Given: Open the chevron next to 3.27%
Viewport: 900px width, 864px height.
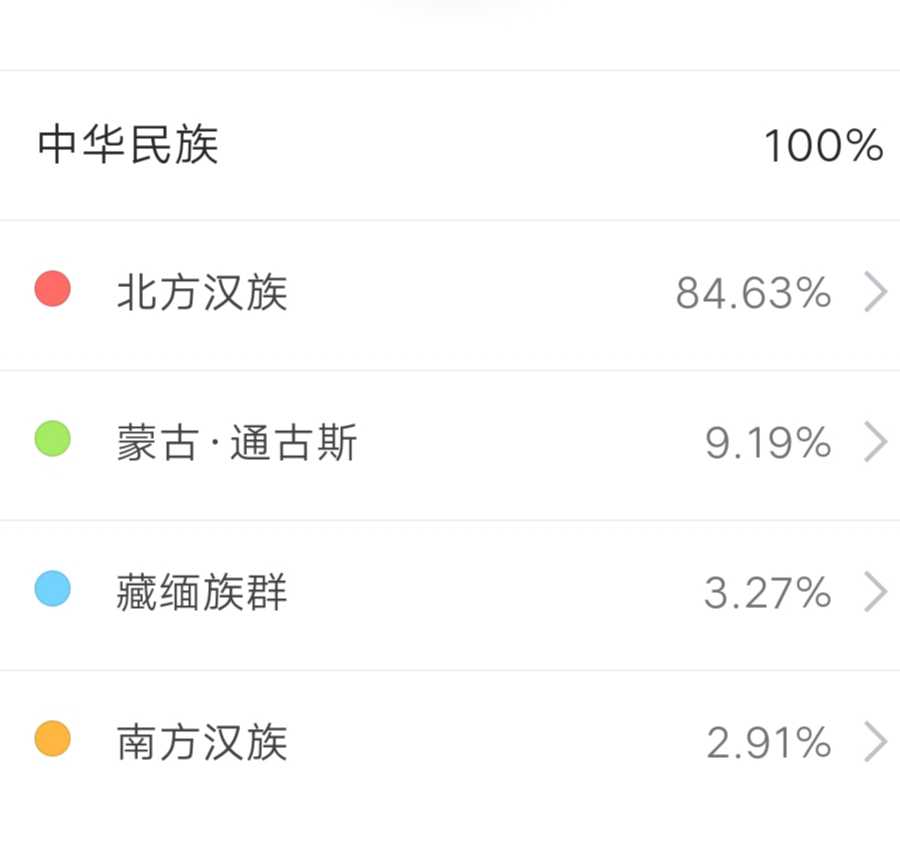Looking at the screenshot, I should click(875, 593).
